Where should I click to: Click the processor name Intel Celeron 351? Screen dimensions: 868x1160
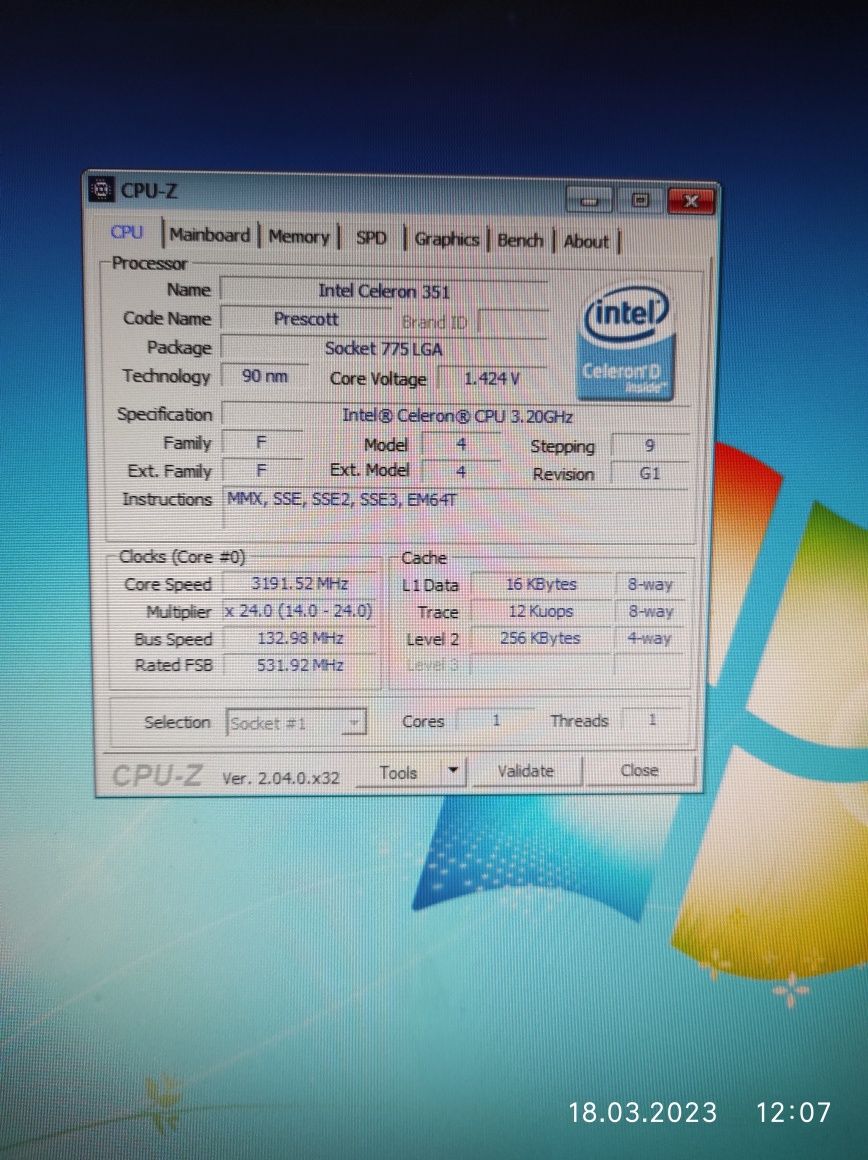[384, 291]
